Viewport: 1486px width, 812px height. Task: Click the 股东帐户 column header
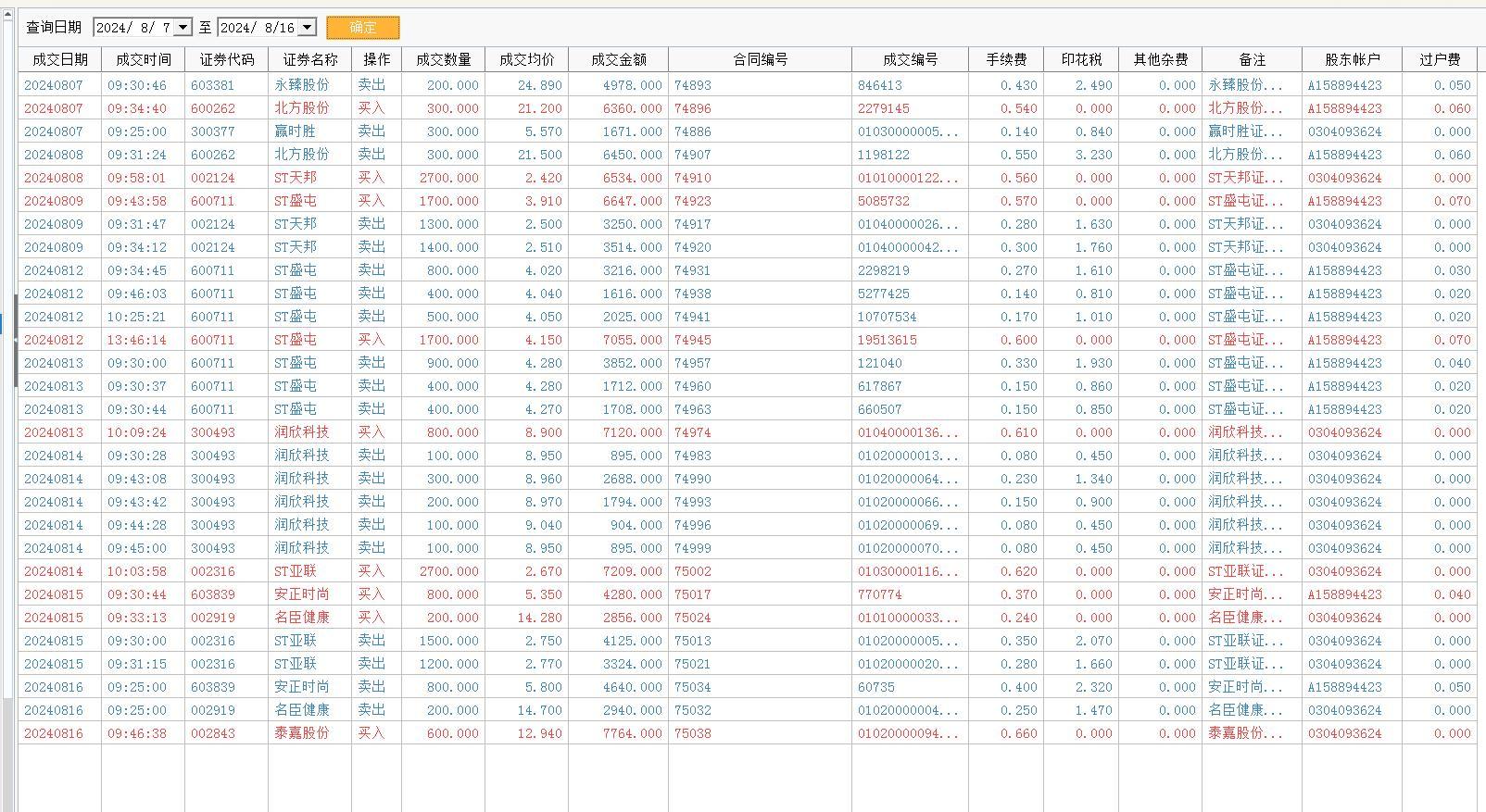coord(1352,59)
